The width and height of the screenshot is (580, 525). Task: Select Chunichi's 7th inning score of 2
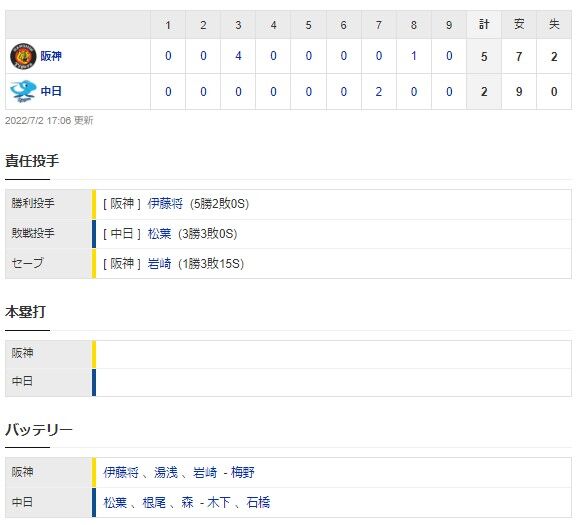pos(378,91)
